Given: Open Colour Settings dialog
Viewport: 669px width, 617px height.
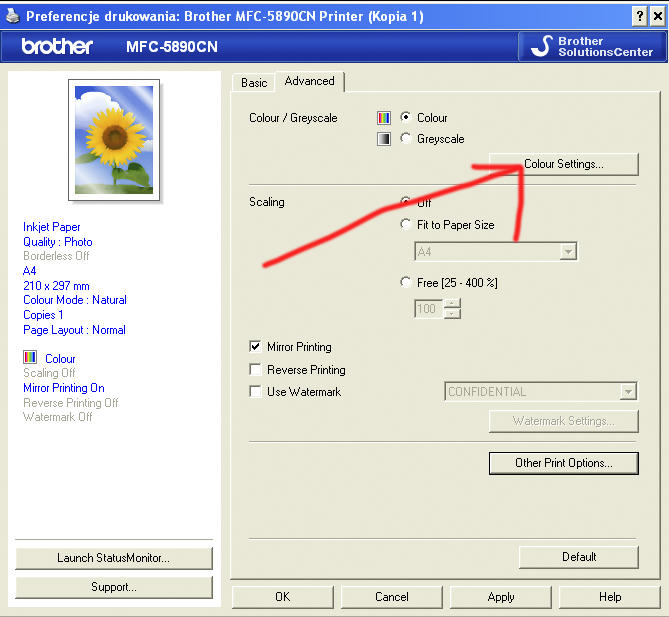Looking at the screenshot, I should [564, 164].
